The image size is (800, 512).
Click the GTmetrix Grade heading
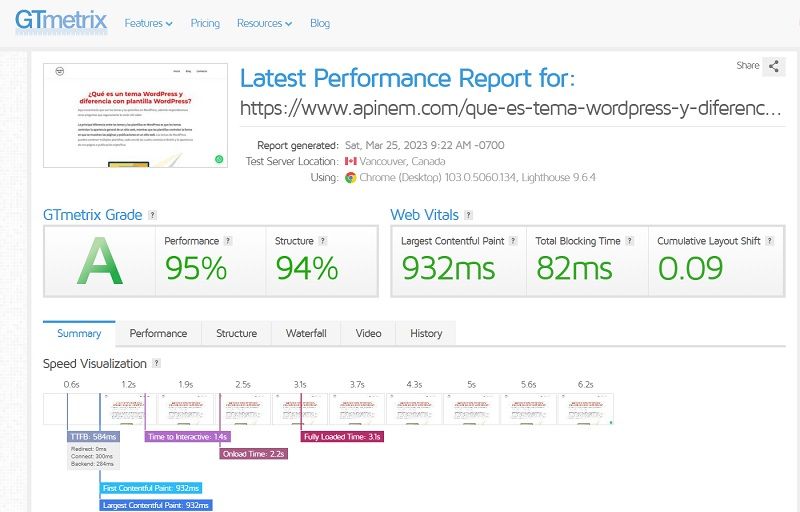point(92,215)
